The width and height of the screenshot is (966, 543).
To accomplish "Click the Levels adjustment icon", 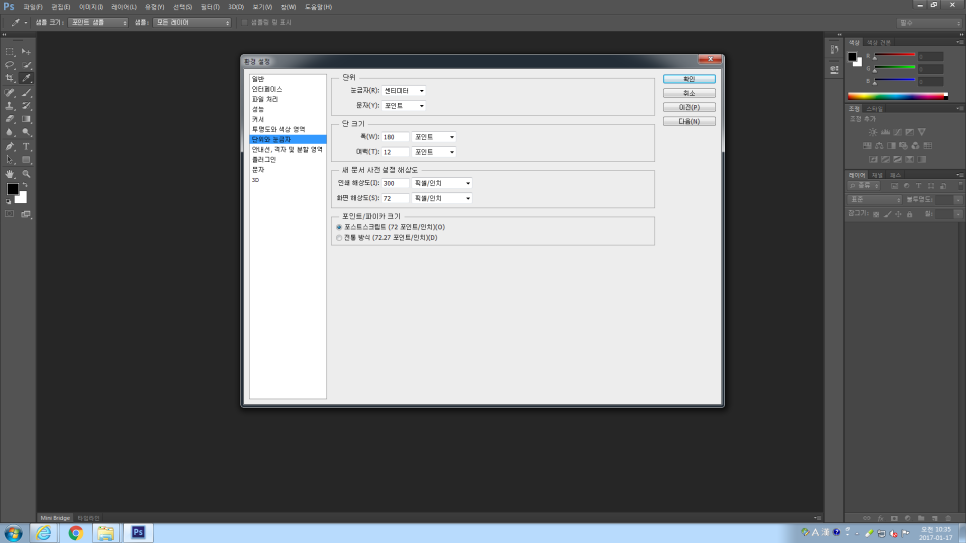I will click(885, 132).
